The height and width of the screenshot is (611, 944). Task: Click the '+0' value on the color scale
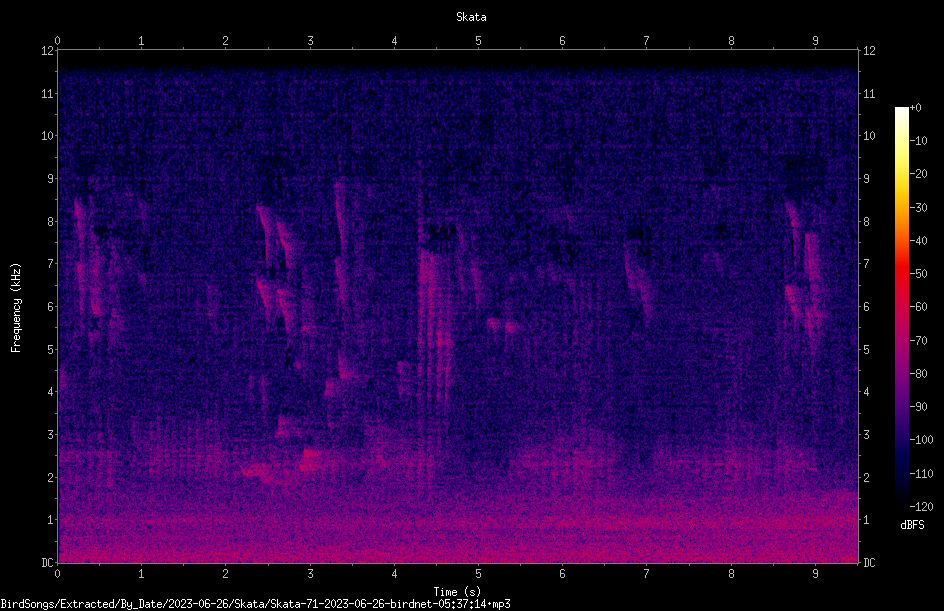(x=915, y=108)
